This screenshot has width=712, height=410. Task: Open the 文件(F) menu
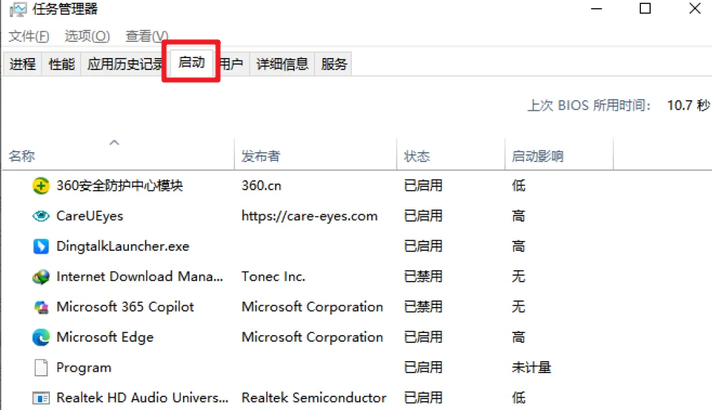pos(29,36)
